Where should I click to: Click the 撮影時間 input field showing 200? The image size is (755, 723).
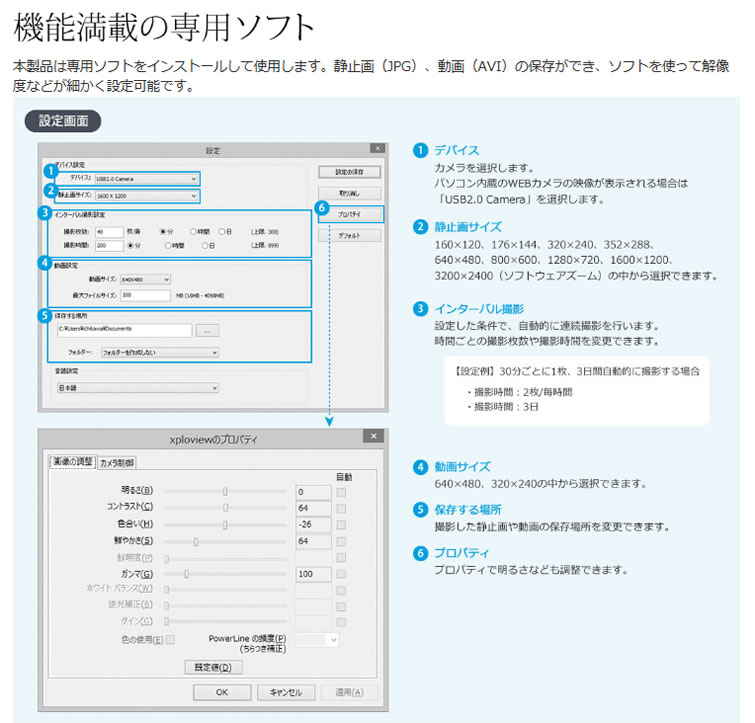click(109, 245)
